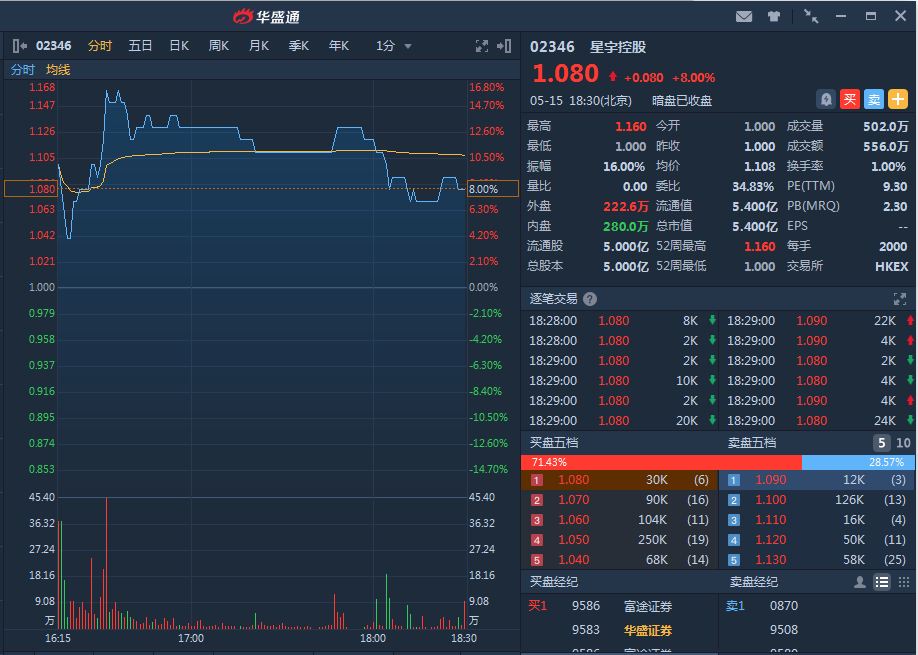Viewport: 918px width, 655px height.
Task: Click the red 71.43% bid ratio bar
Action: tap(661, 462)
